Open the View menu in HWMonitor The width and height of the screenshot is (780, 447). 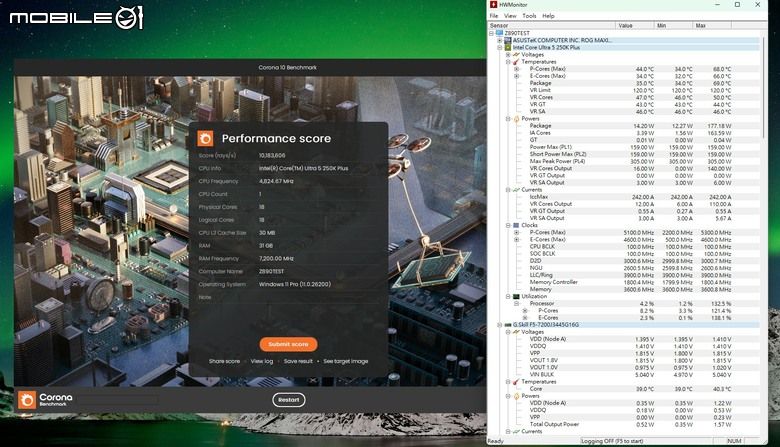click(x=510, y=16)
